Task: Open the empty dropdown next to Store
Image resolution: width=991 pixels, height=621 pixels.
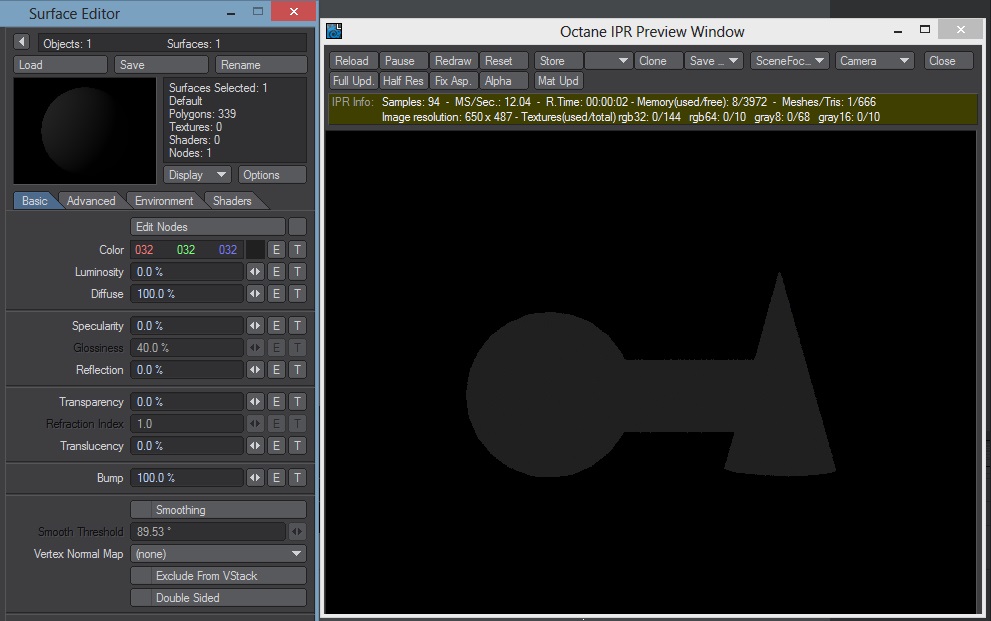Action: click(607, 61)
